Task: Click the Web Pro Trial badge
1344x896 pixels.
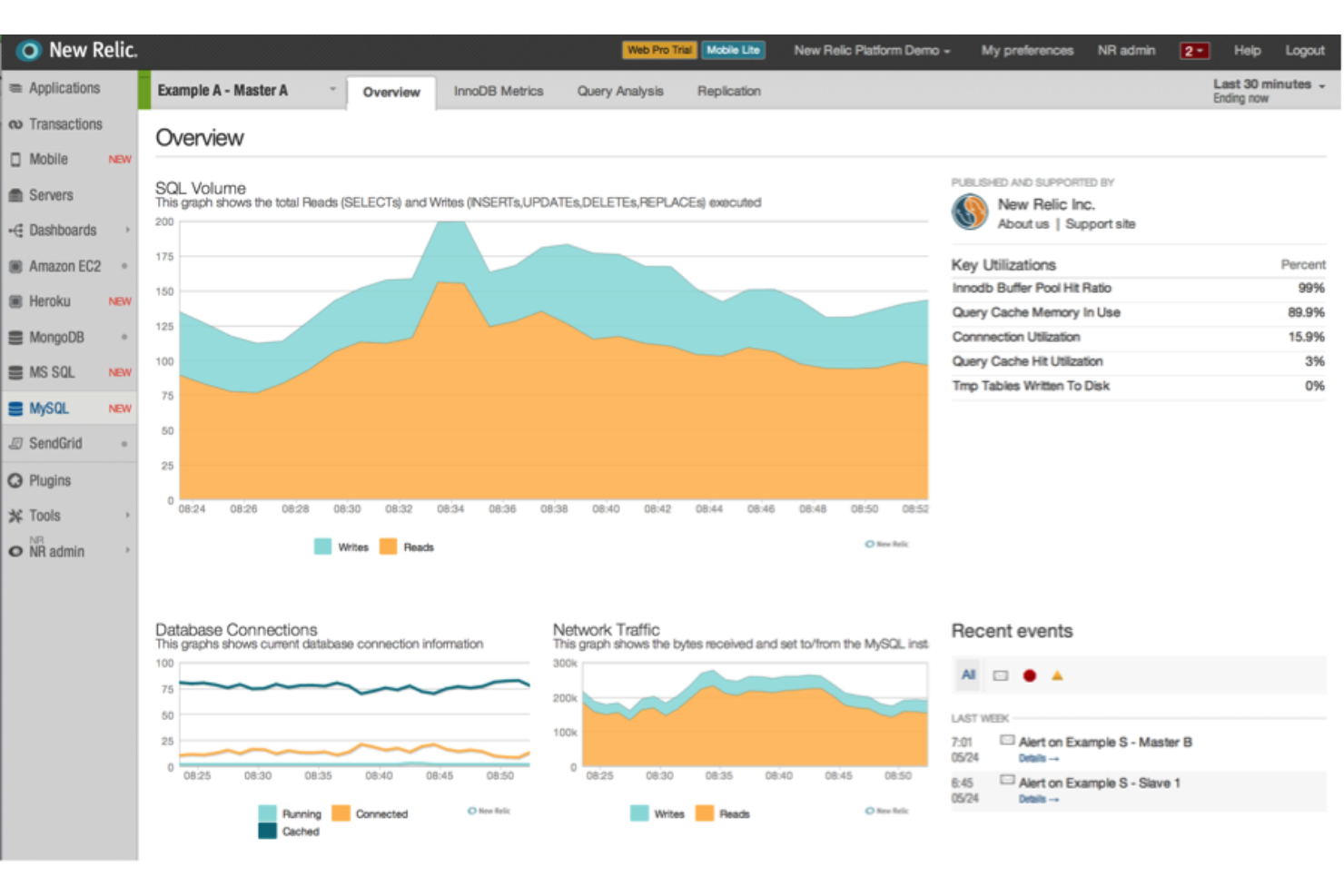Action: pyautogui.click(x=659, y=50)
